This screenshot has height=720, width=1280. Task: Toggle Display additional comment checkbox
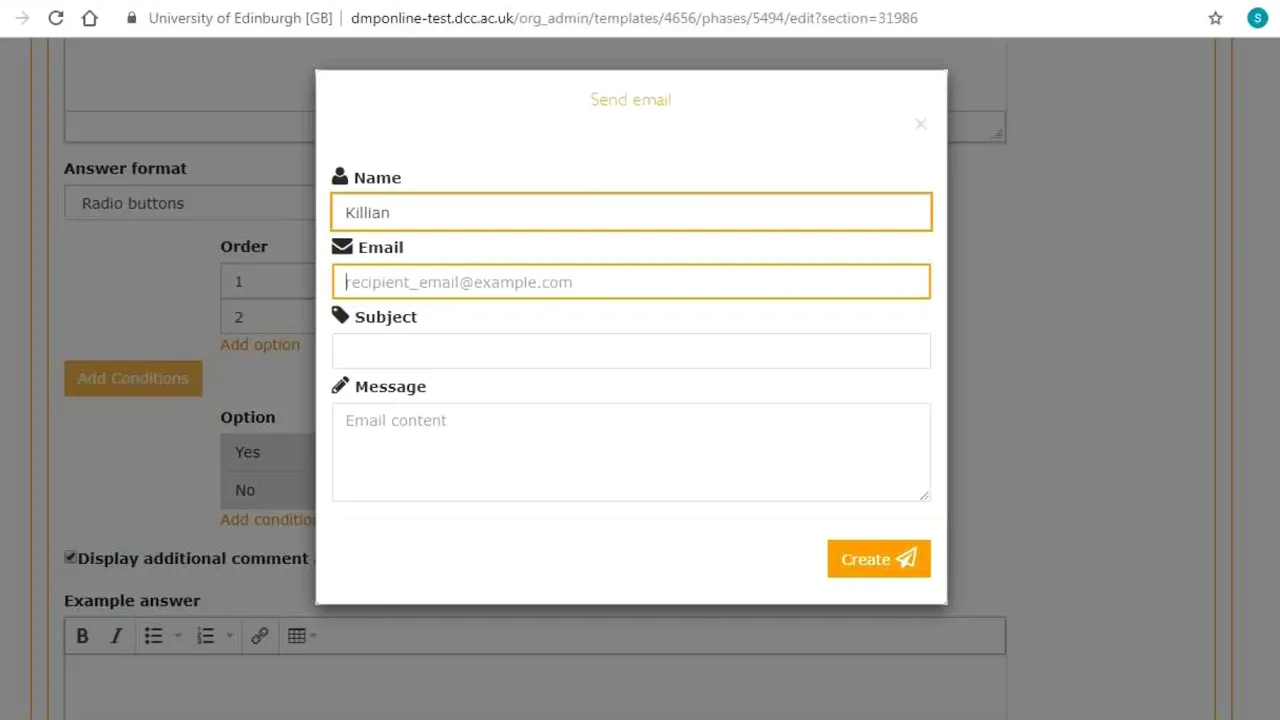click(70, 557)
